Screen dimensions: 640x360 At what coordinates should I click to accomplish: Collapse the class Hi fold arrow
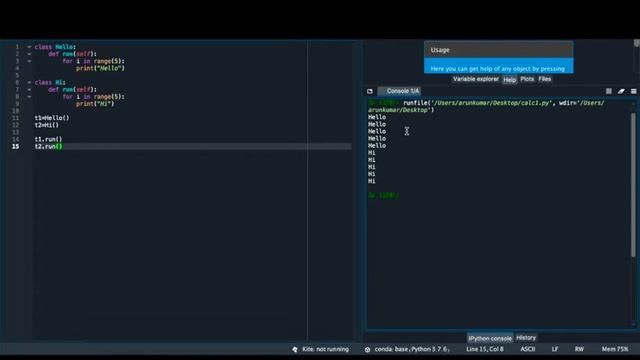pos(29,82)
